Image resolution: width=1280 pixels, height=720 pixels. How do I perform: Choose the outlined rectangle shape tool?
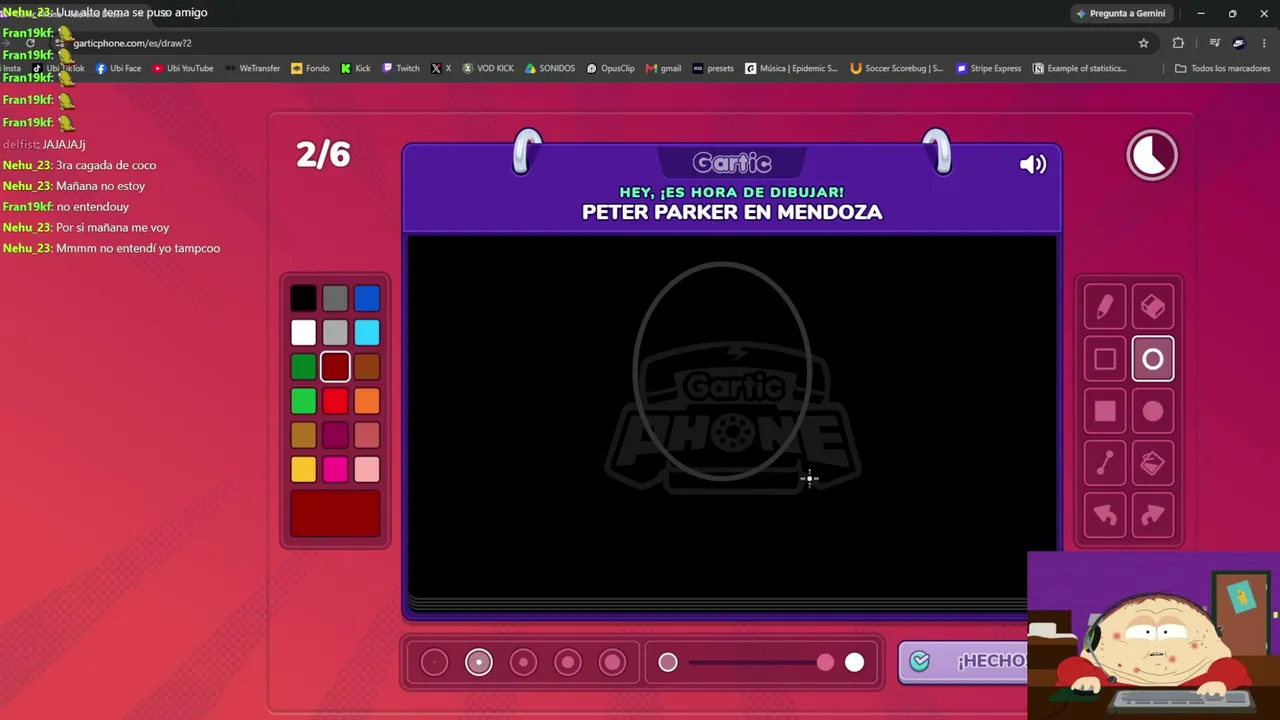pyautogui.click(x=1105, y=359)
